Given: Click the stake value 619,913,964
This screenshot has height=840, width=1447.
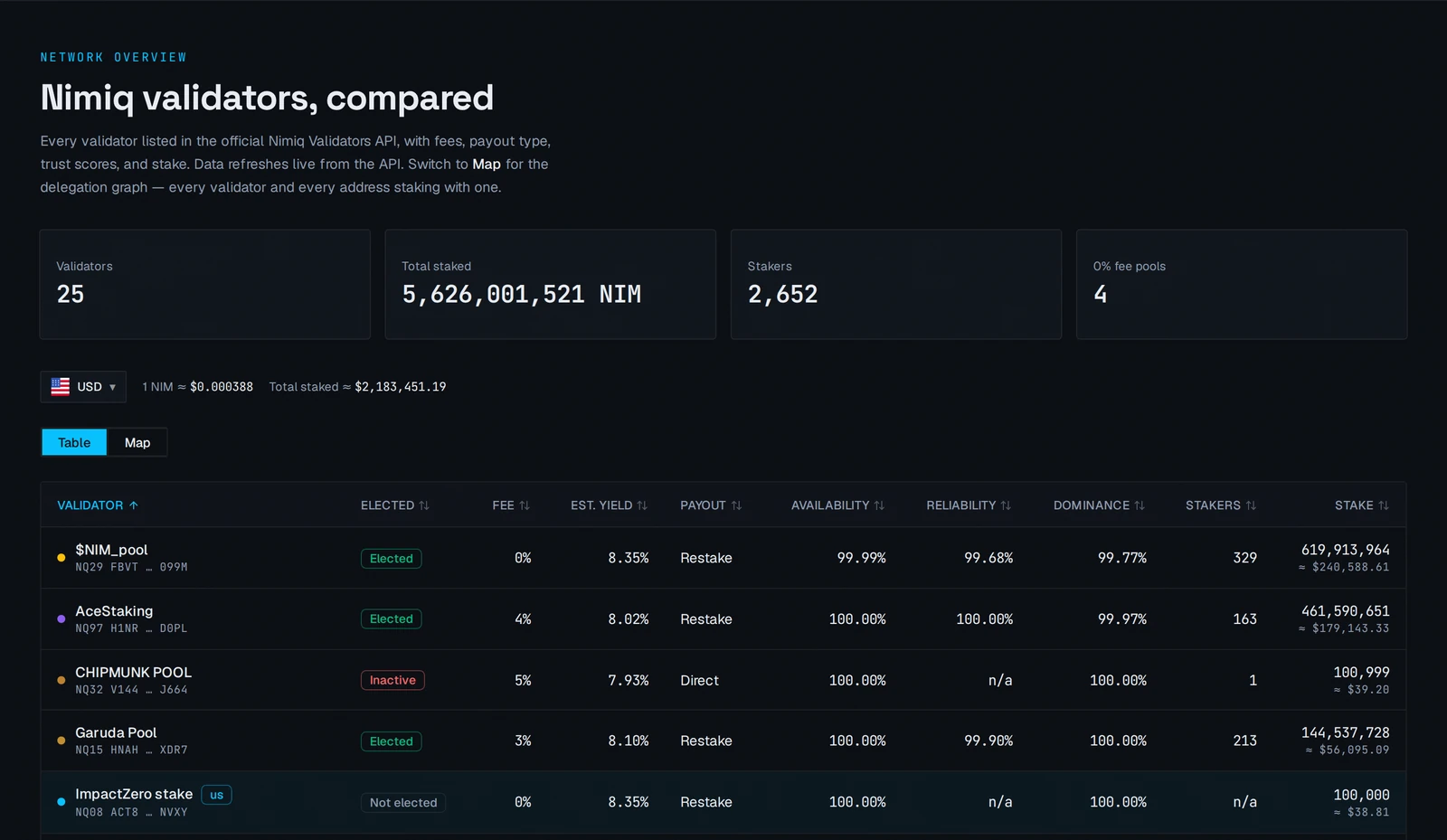Looking at the screenshot, I should 1346,550.
